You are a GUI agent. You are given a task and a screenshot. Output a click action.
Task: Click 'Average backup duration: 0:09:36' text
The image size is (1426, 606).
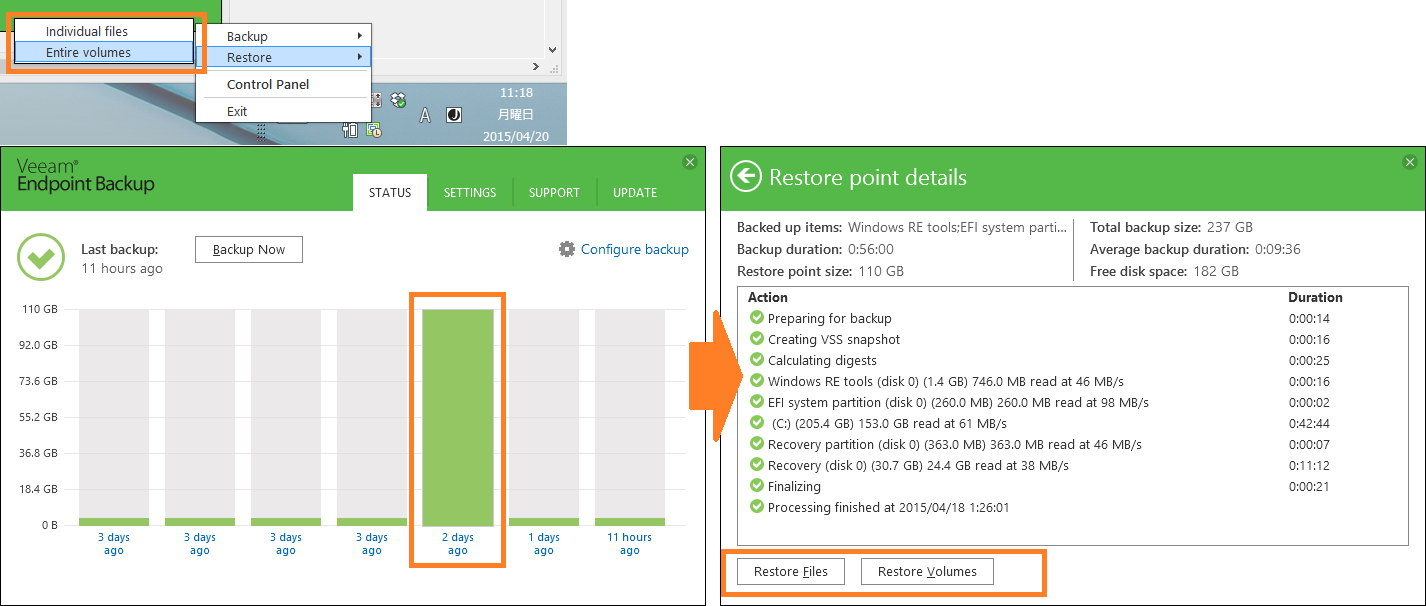(x=1195, y=249)
